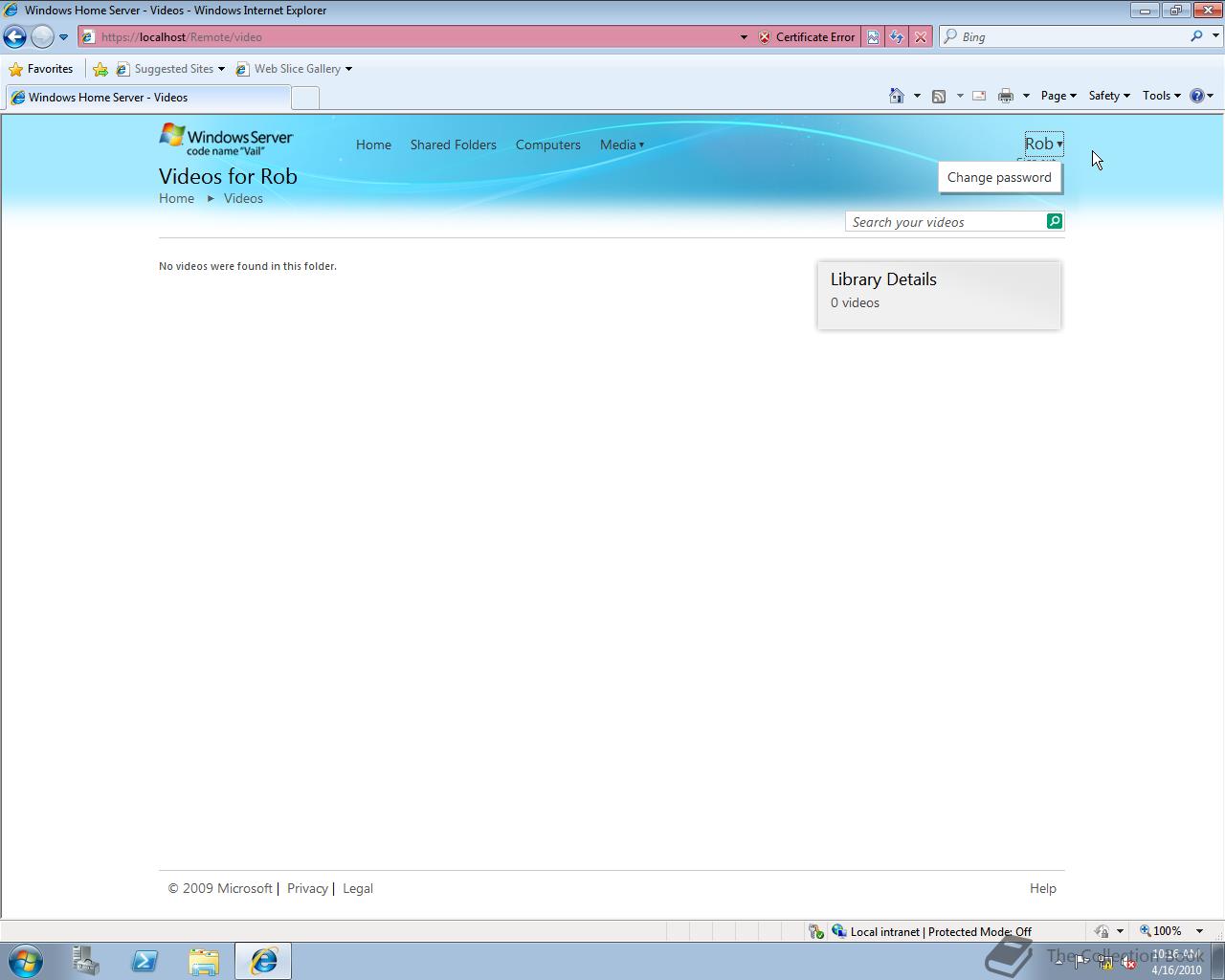
Task: Click the 0 videos count
Action: [855, 302]
